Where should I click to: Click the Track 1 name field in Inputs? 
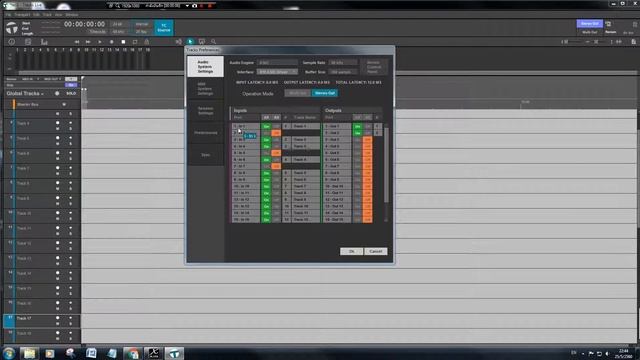[305, 127]
